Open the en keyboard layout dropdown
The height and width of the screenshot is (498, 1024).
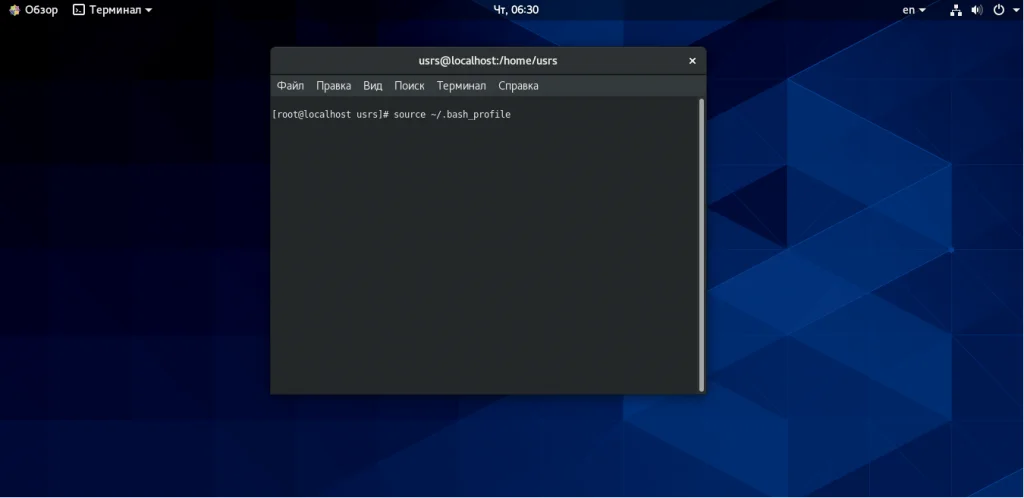point(914,10)
